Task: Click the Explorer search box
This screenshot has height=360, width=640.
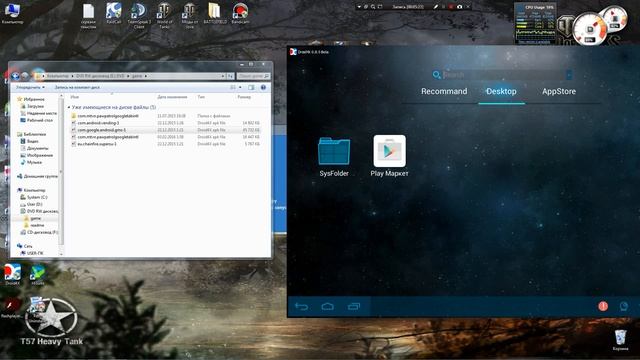Action: pos(253,76)
